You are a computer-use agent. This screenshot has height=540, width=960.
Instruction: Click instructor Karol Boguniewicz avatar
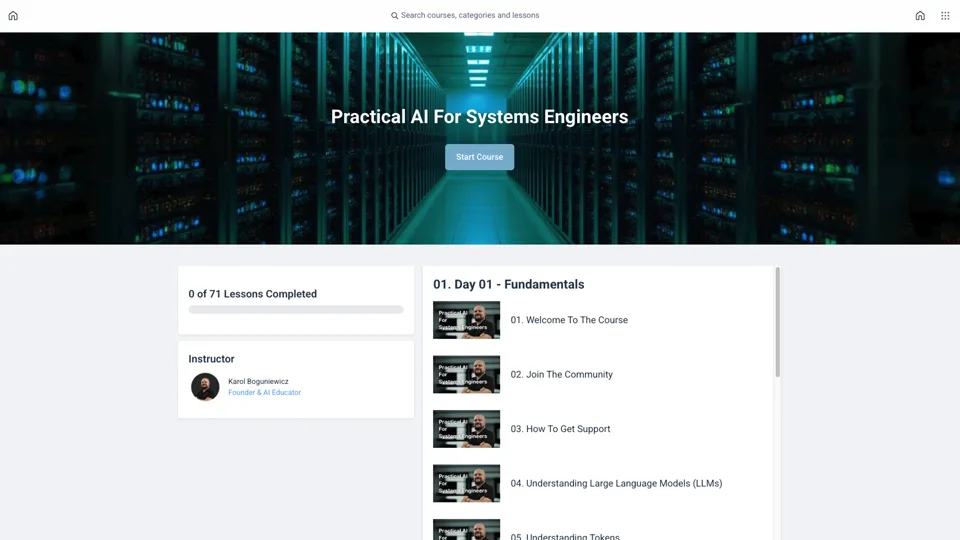pyautogui.click(x=205, y=387)
